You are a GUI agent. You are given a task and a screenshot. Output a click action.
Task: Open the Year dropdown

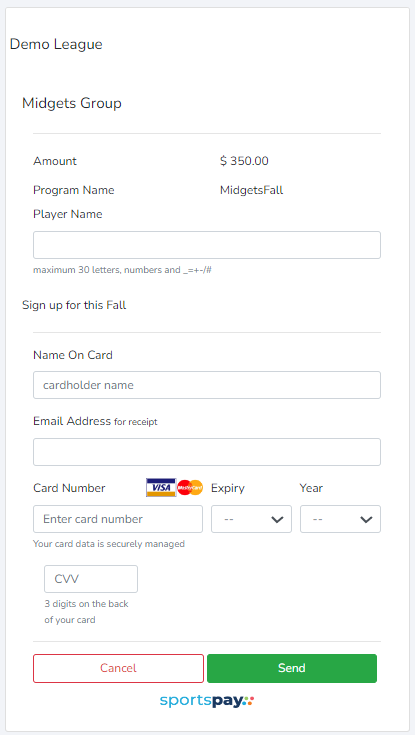[x=340, y=519]
